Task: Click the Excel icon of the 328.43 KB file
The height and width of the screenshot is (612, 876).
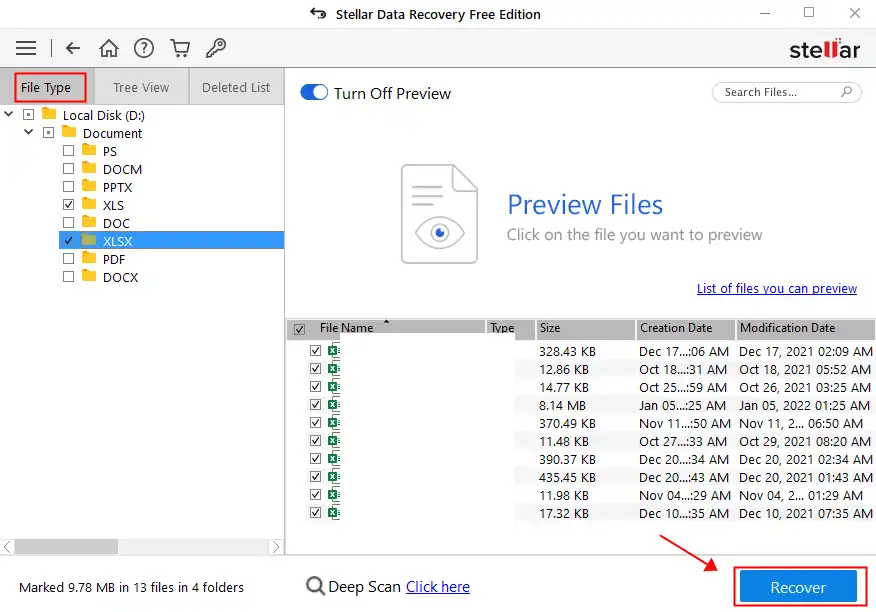Action: (x=334, y=351)
